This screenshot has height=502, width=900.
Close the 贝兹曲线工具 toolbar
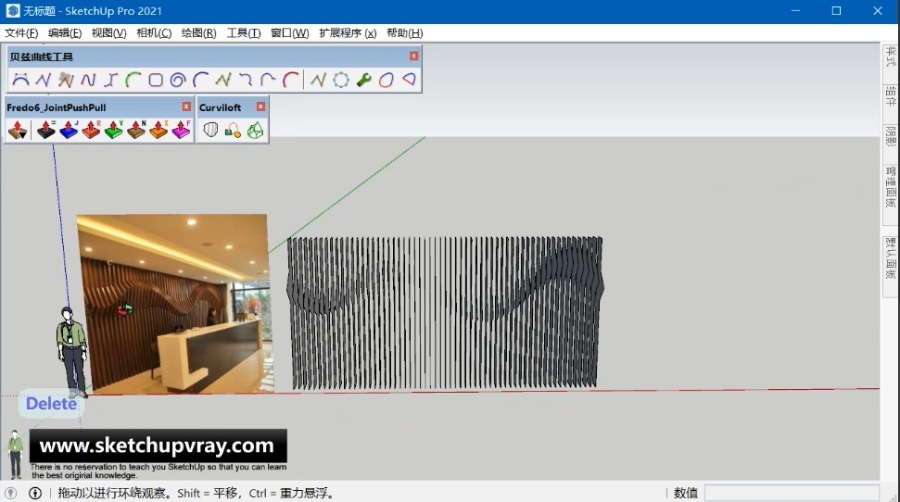pos(414,56)
